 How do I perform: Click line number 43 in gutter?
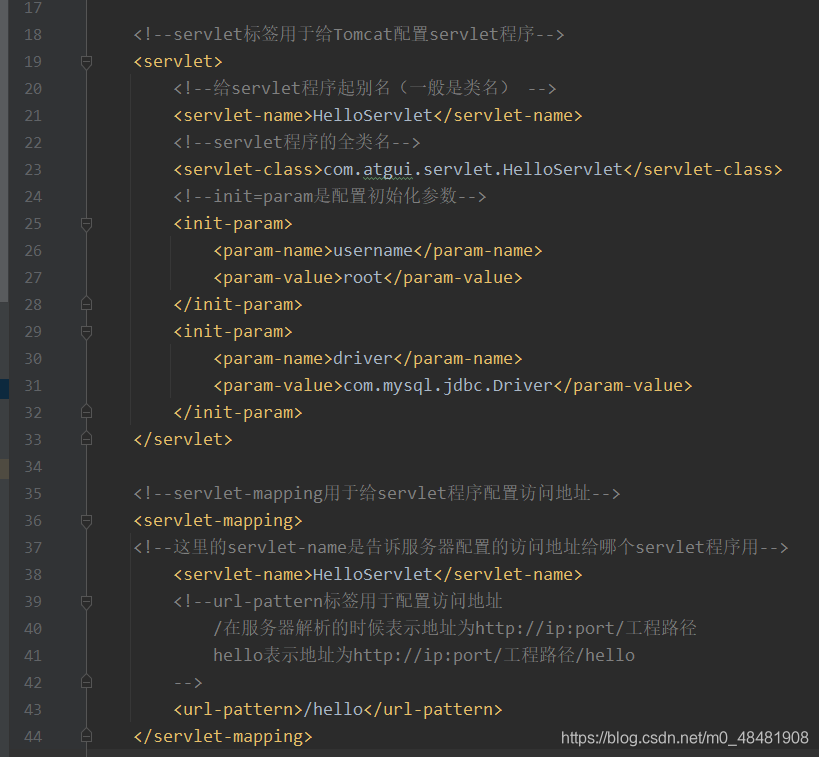[33, 710]
